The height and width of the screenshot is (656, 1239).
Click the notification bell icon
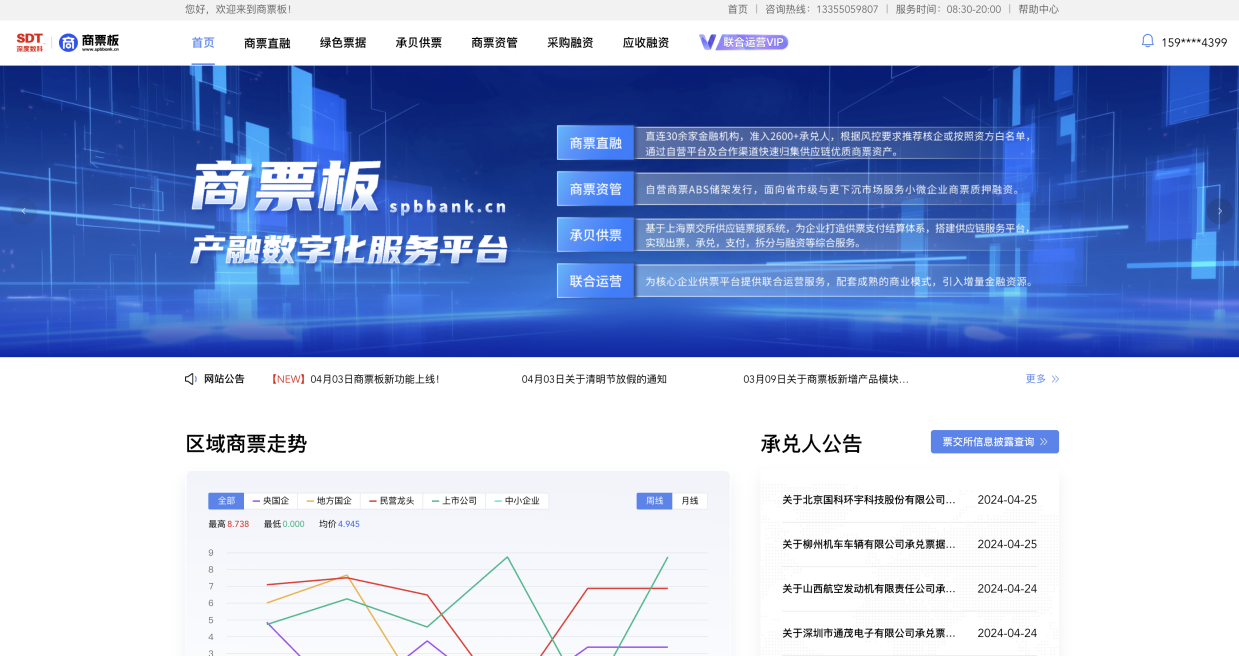[1147, 41]
